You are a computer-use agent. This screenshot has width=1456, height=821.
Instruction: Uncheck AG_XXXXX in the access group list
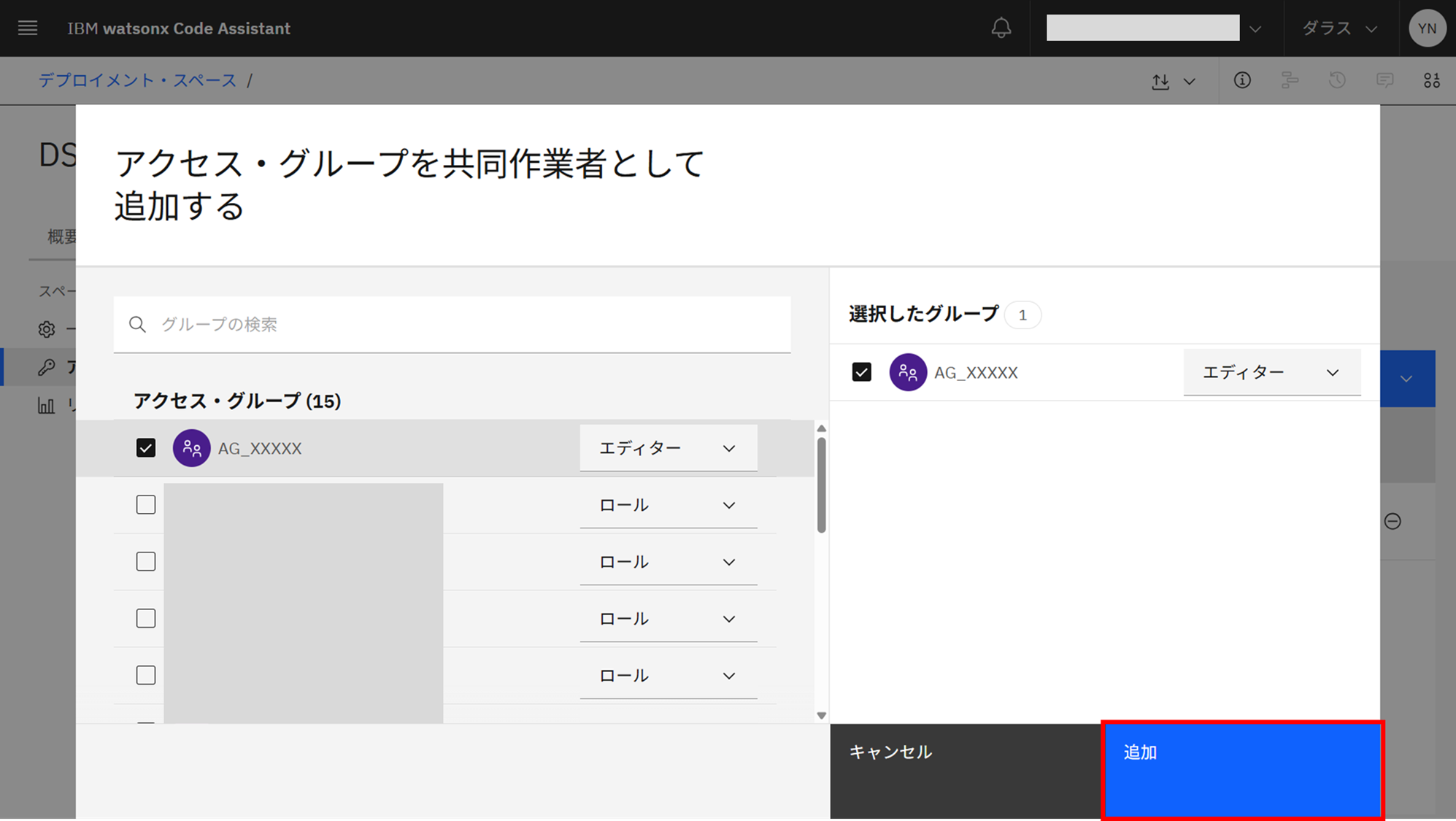(146, 448)
